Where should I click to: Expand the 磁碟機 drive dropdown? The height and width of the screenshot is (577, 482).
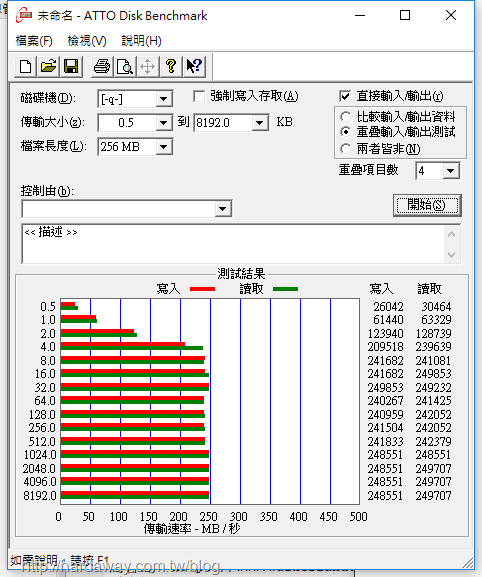click(163, 99)
